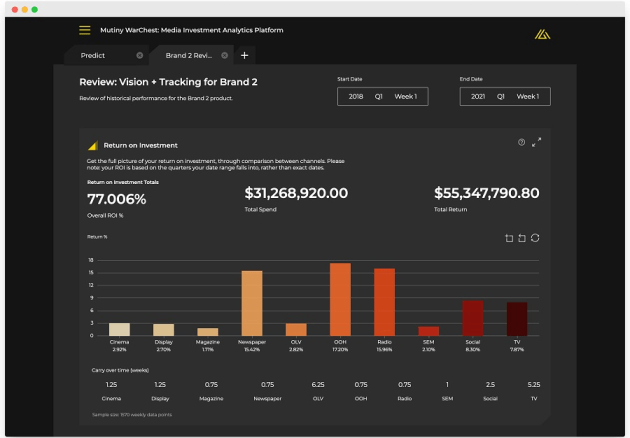
Task: Click the $55,347,790.80 Total Return value
Action: (x=487, y=193)
